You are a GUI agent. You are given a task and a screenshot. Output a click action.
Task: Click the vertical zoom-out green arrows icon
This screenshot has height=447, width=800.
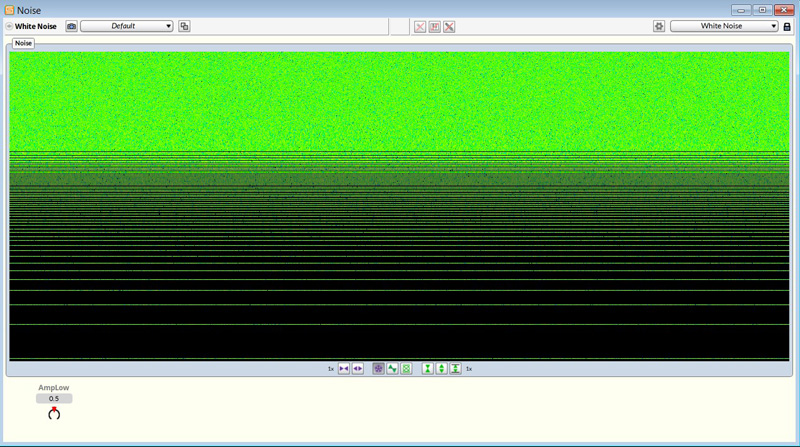pyautogui.click(x=441, y=368)
